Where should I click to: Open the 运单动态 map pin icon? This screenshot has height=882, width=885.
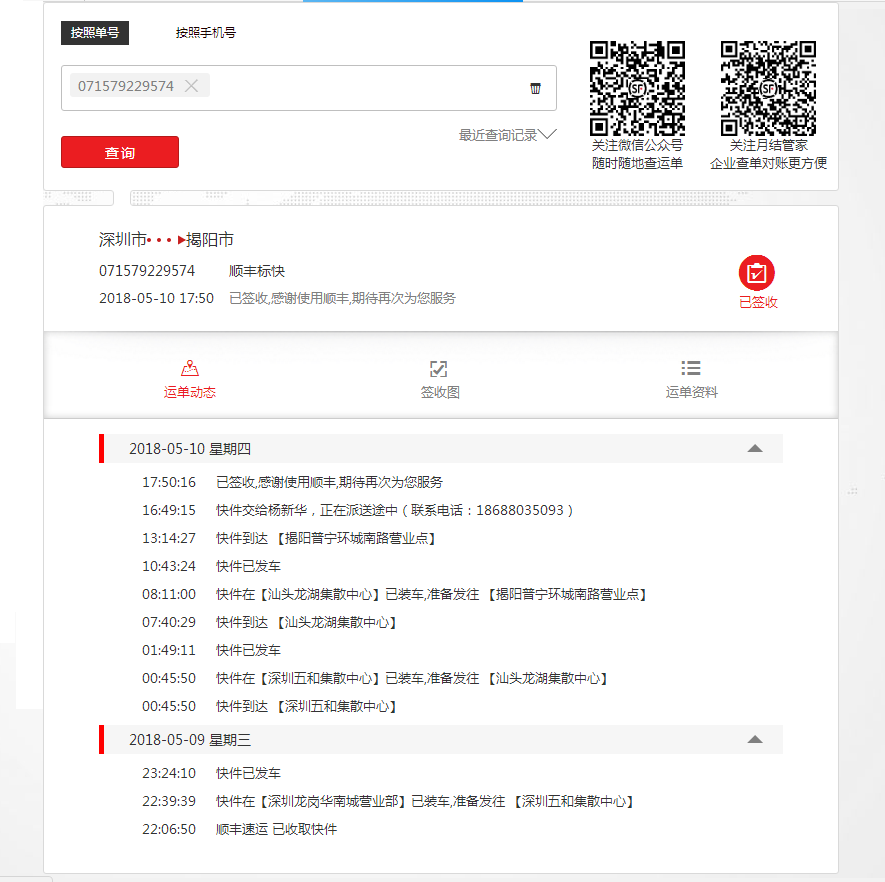click(x=190, y=368)
